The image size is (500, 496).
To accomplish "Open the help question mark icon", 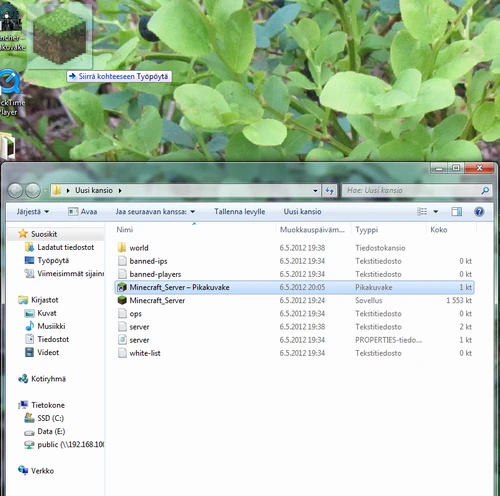I will point(479,212).
